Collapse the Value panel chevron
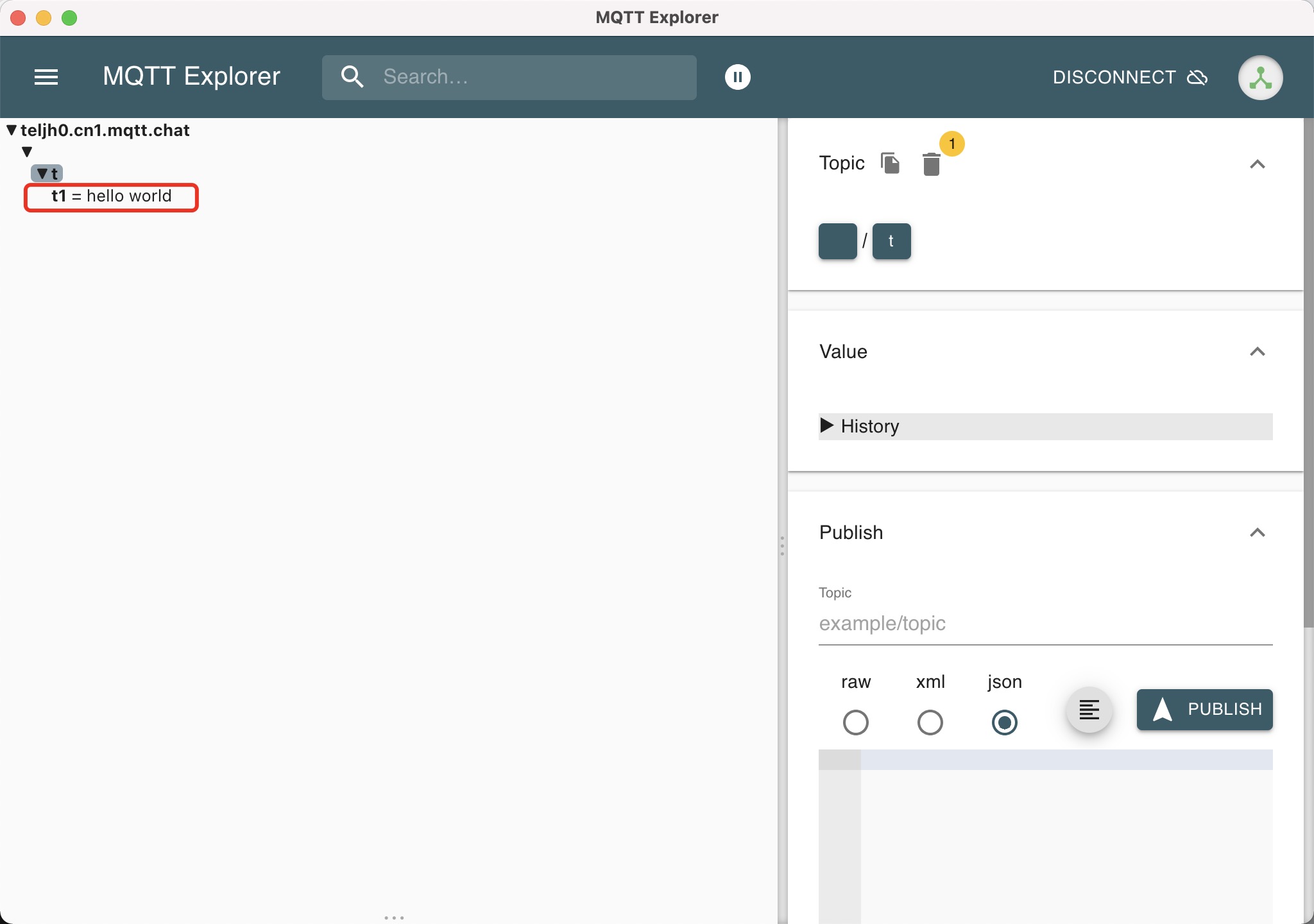Image resolution: width=1314 pixels, height=924 pixels. point(1257,352)
